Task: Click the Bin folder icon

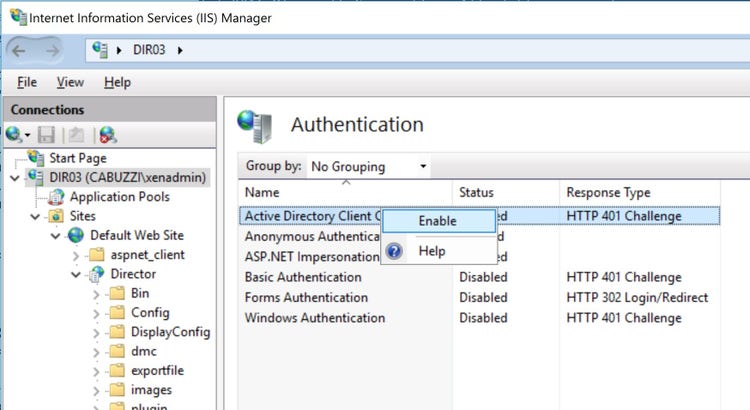Action: [x=117, y=293]
